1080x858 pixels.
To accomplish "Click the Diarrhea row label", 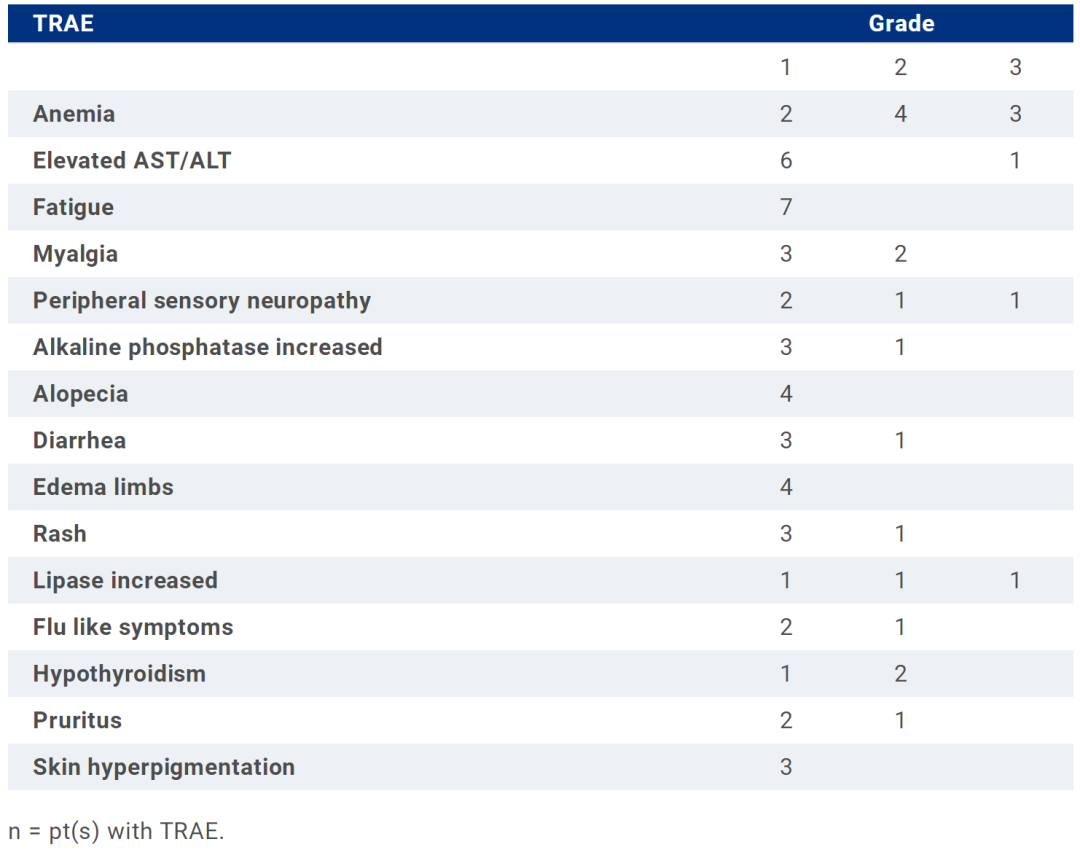I will [79, 440].
